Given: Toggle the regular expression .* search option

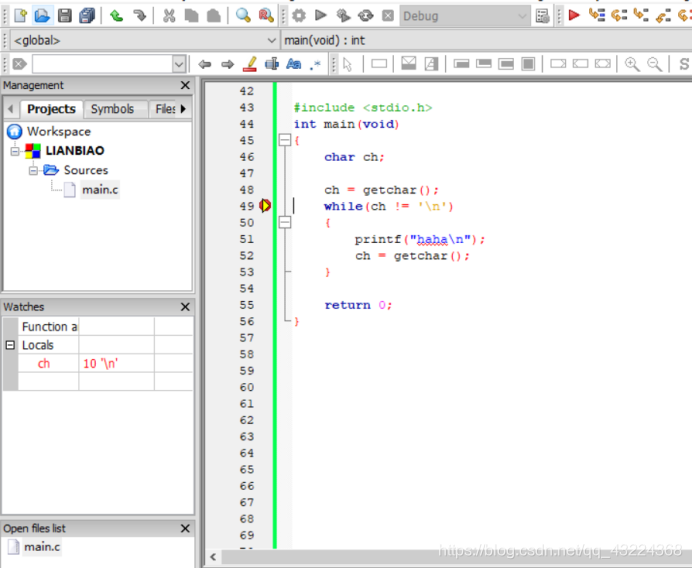Looking at the screenshot, I should click(x=315, y=64).
